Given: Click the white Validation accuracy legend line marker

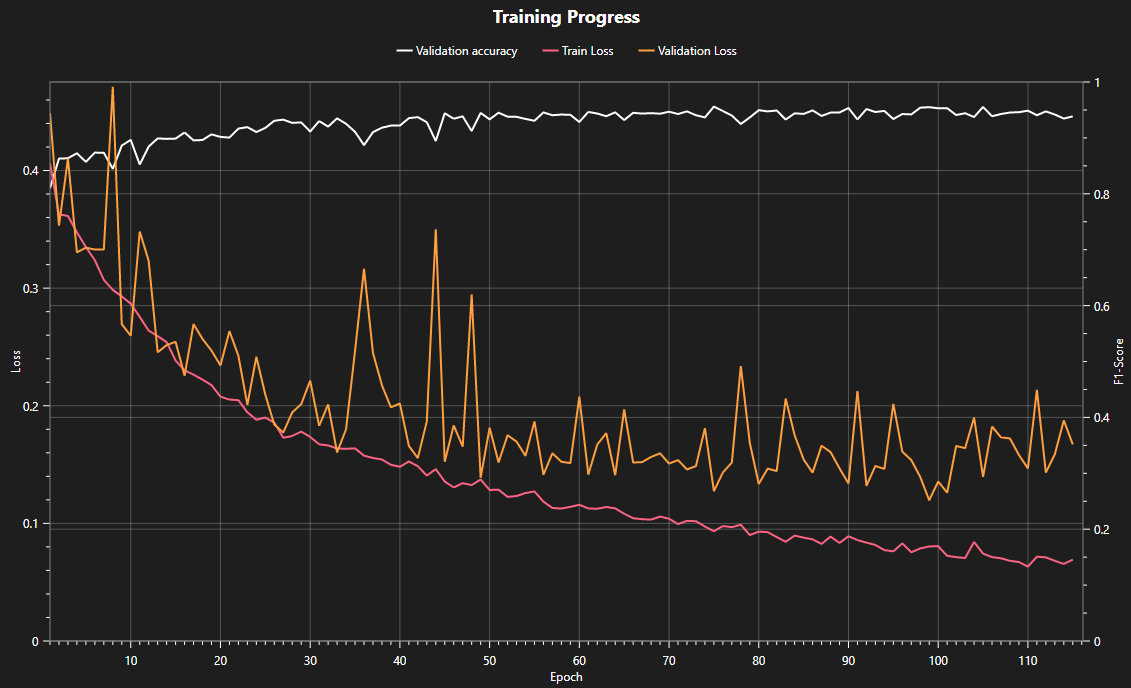Looking at the screenshot, I should 404,51.
